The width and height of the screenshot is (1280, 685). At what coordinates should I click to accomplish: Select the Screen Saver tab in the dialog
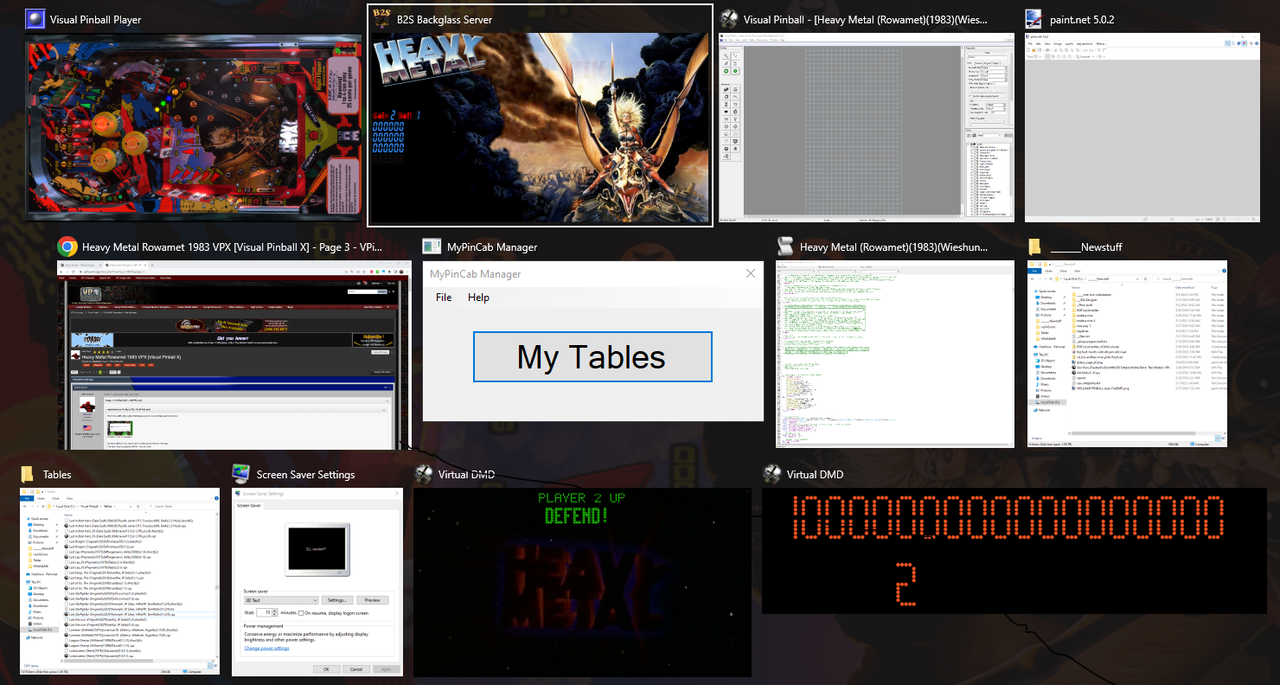249,505
